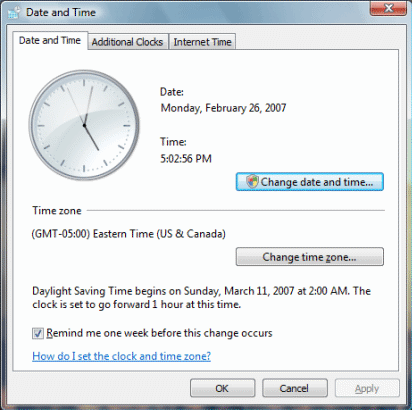Click the UAC shield icon on Change date button

pos(252,182)
